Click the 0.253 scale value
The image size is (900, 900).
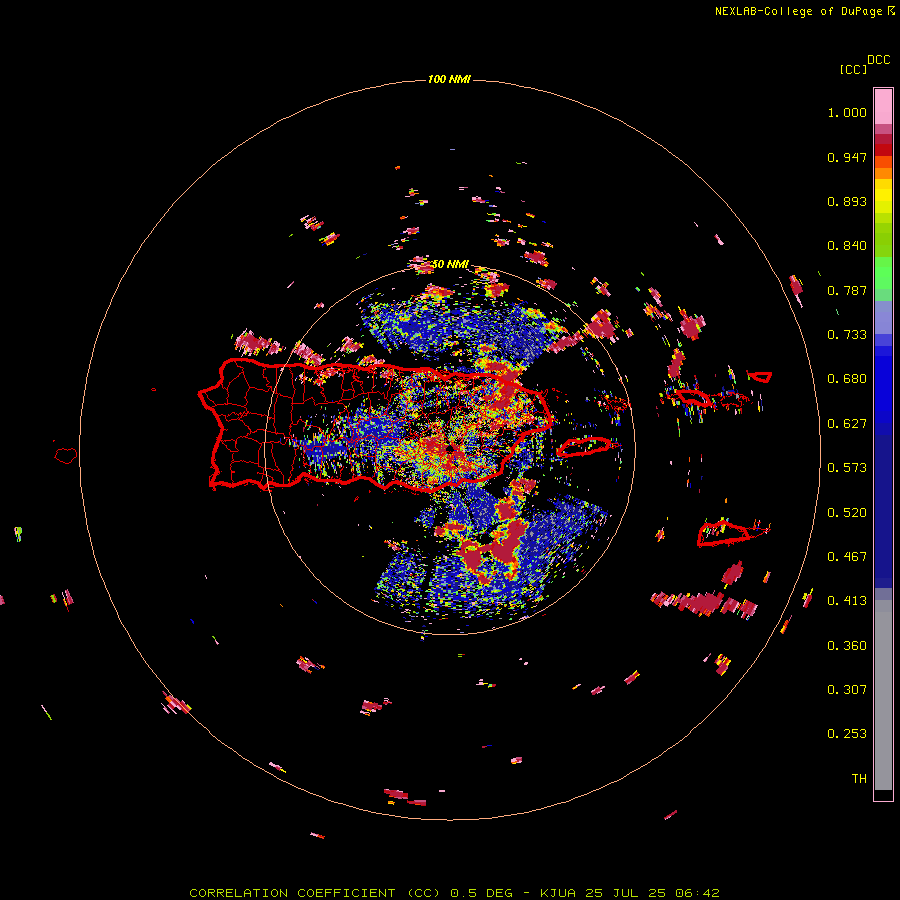click(847, 734)
